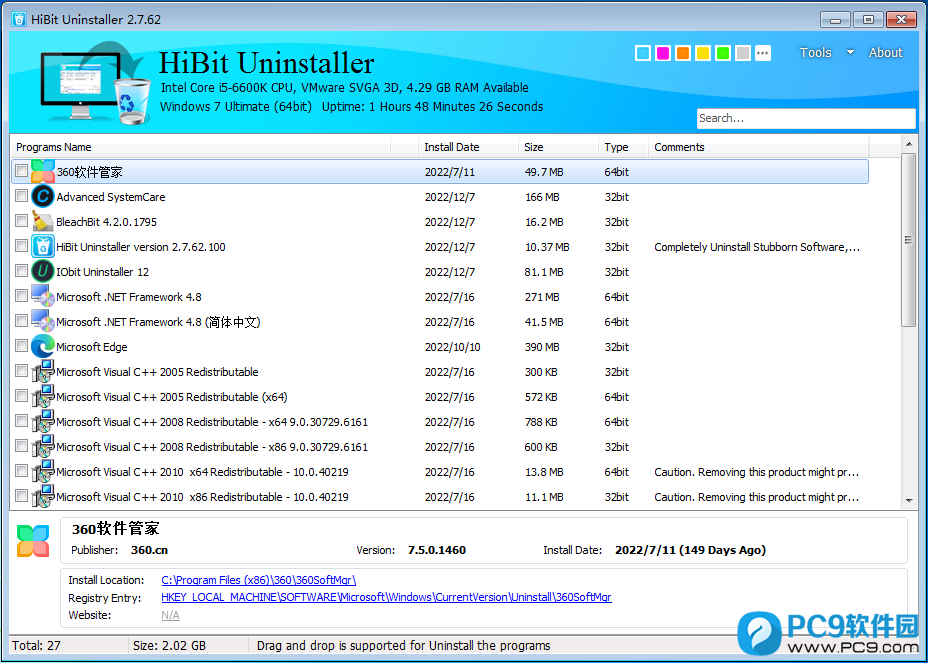Tick the checkbox for BleachBit 4.2.0.1795
This screenshot has width=928, height=663.
(x=21, y=221)
